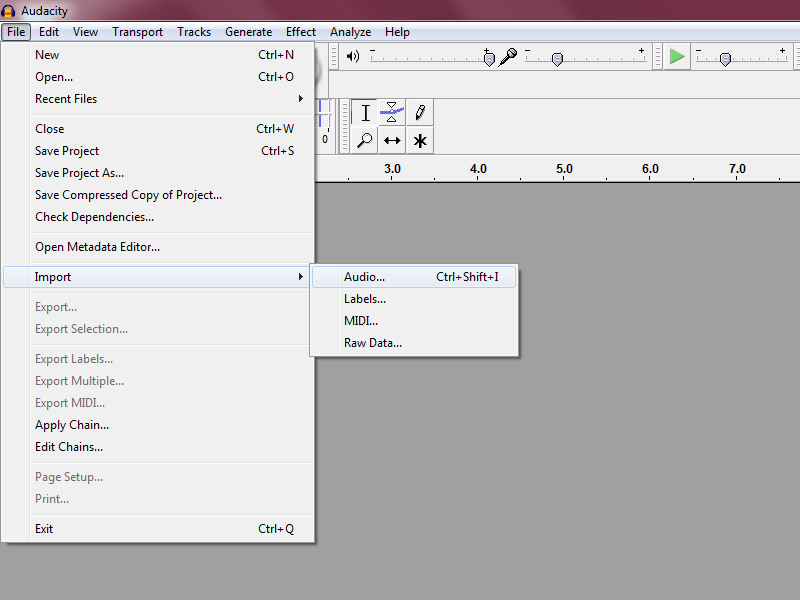Click the 4.0 mark on the timeline ruler
The height and width of the screenshot is (600, 800).
(478, 169)
